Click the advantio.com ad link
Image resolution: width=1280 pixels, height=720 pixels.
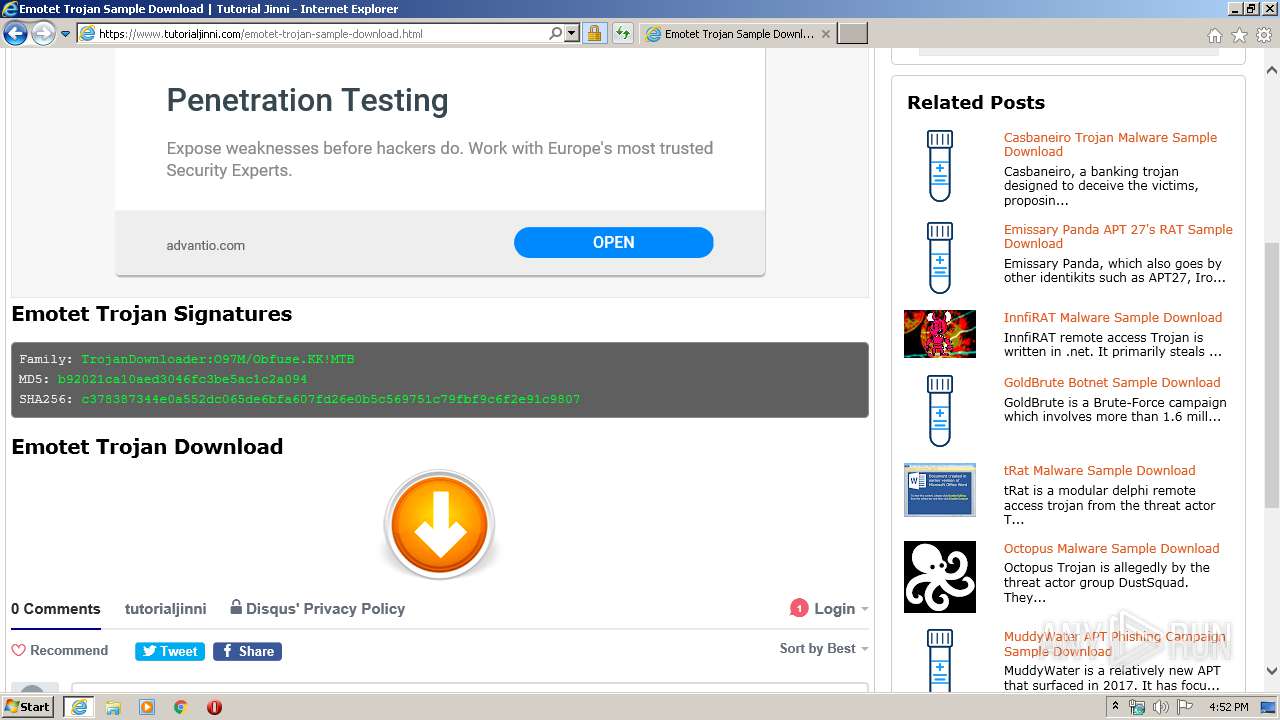pyautogui.click(x=205, y=245)
